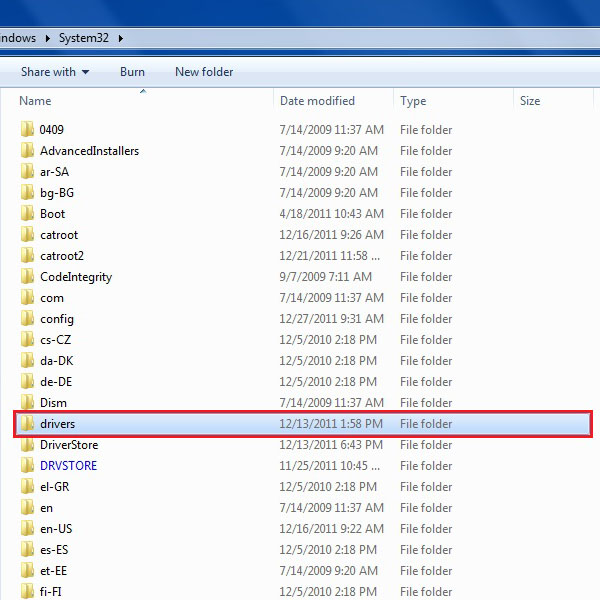The height and width of the screenshot is (600, 600).
Task: Click the catroot2 folder icon
Action: (27, 256)
